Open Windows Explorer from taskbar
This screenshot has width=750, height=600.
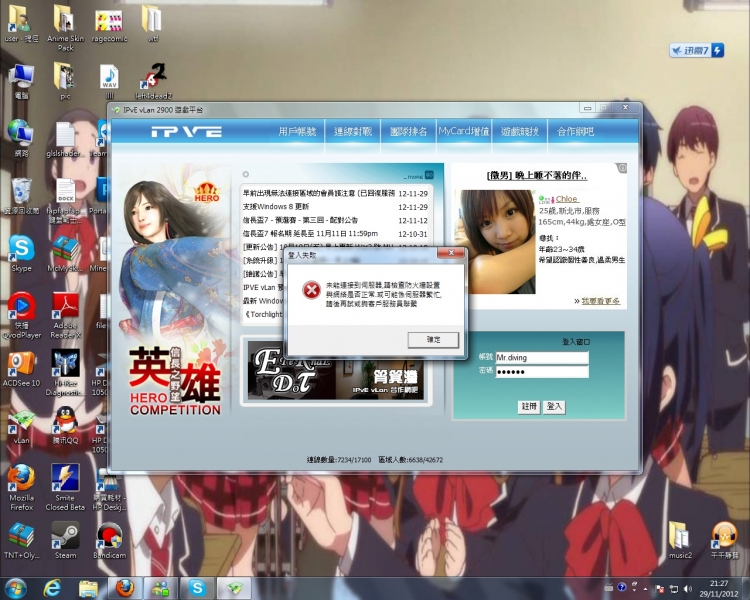coord(88,588)
